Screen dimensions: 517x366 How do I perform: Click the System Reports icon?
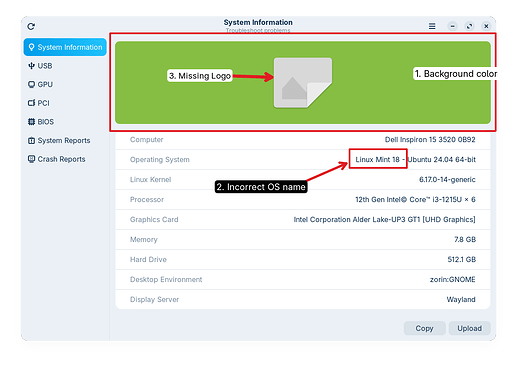click(31, 140)
